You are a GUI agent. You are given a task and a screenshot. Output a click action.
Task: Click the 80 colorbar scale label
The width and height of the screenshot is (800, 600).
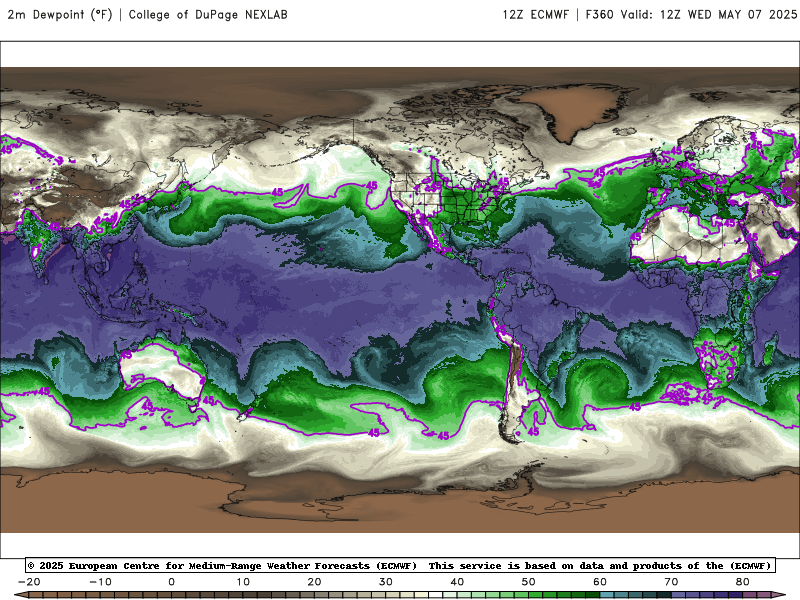(743, 582)
